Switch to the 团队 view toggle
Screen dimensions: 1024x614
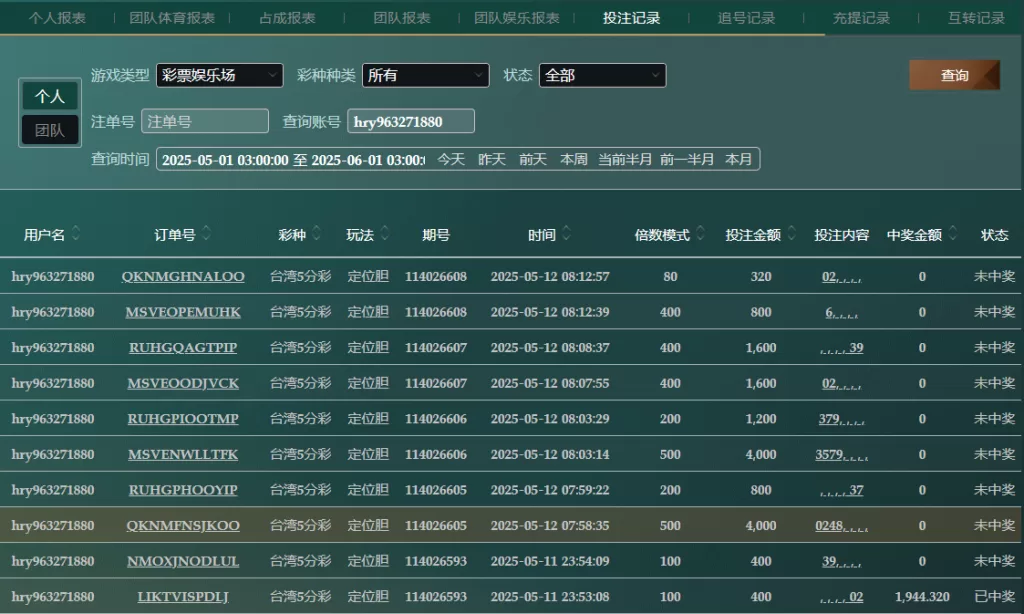tap(50, 130)
